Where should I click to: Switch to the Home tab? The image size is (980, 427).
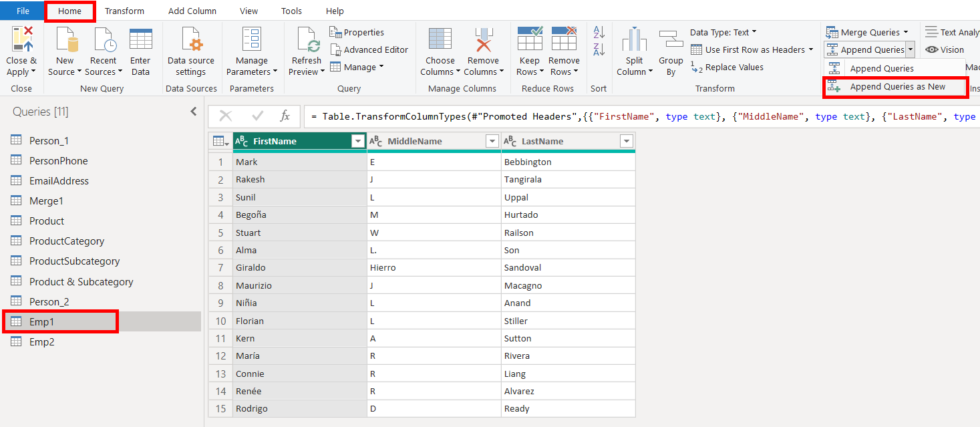(71, 11)
